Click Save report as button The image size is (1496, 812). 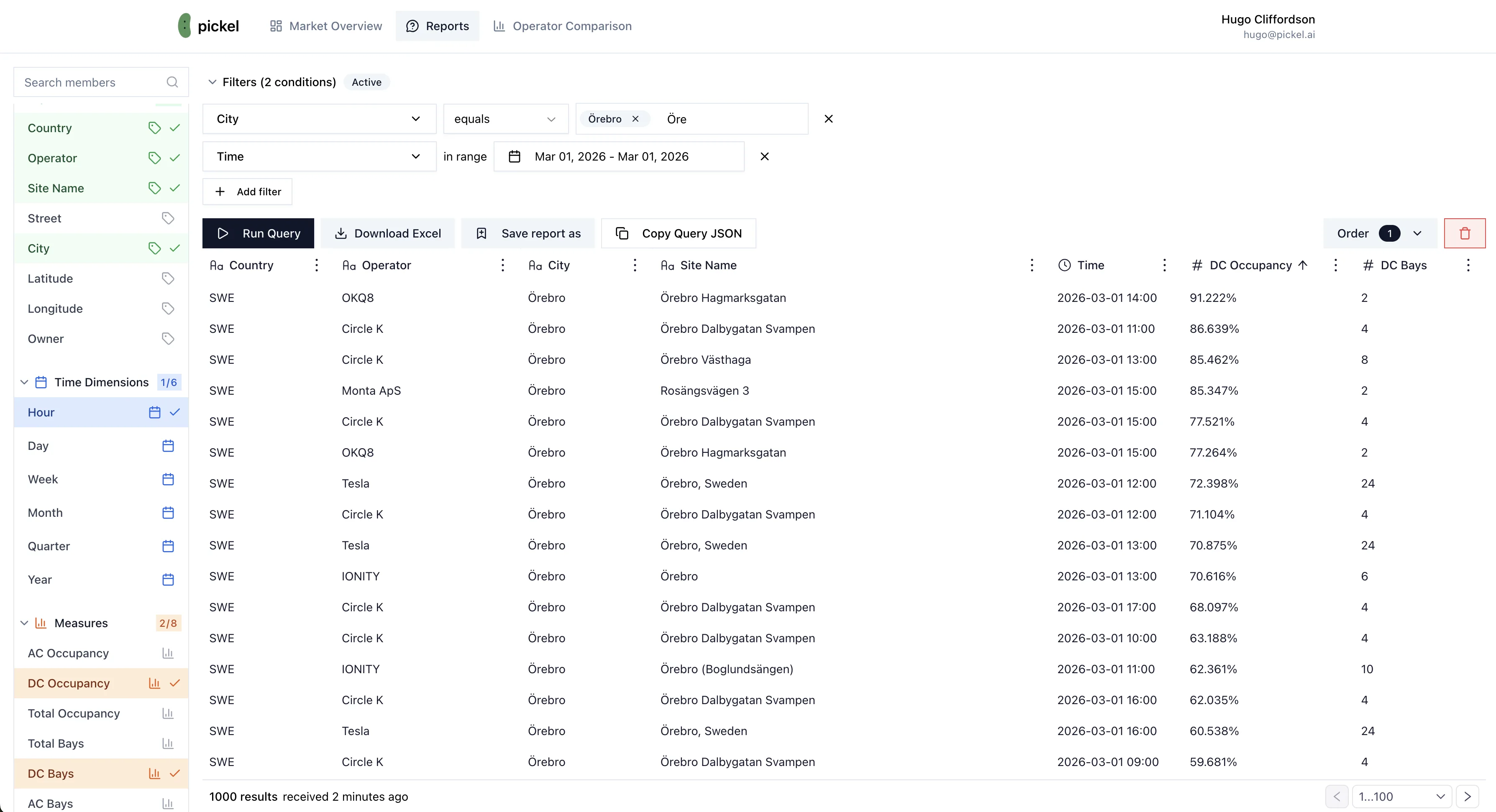click(528, 233)
